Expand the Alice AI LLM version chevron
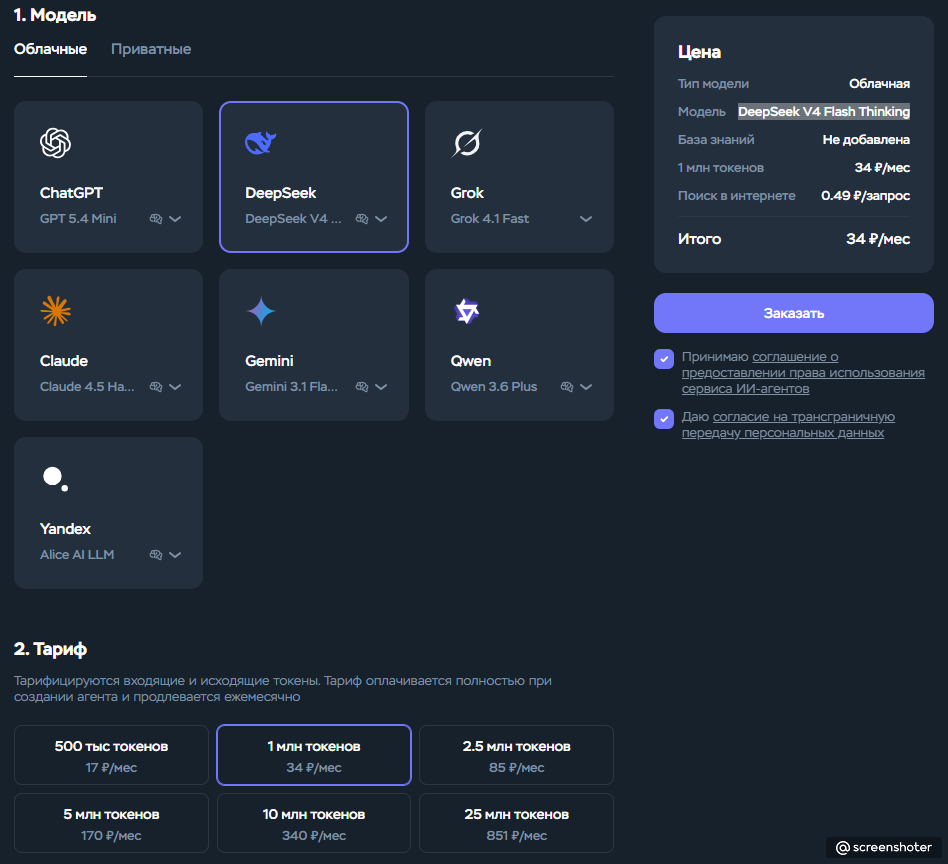This screenshot has width=948, height=864. [175, 555]
